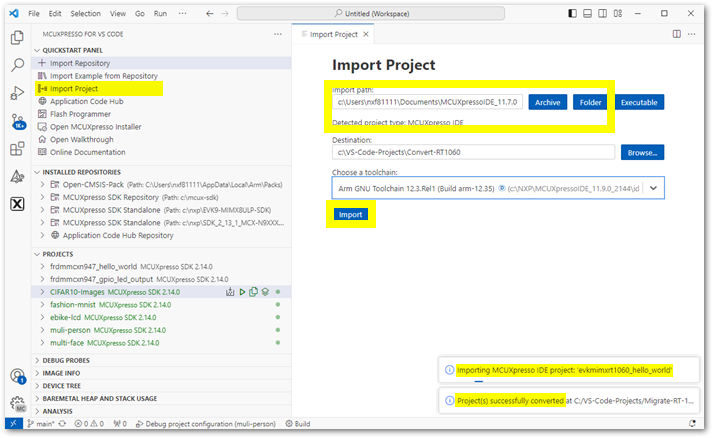Open the Explorer view in activity bar

(x=17, y=38)
